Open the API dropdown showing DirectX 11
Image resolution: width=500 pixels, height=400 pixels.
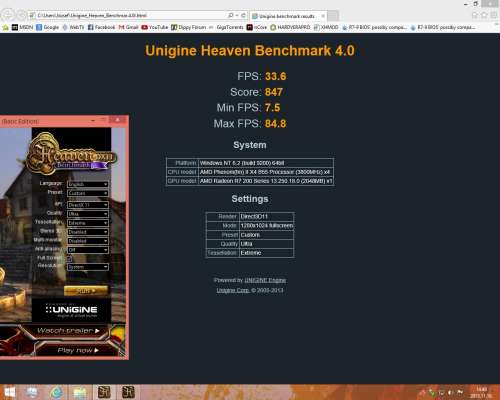coord(88,205)
